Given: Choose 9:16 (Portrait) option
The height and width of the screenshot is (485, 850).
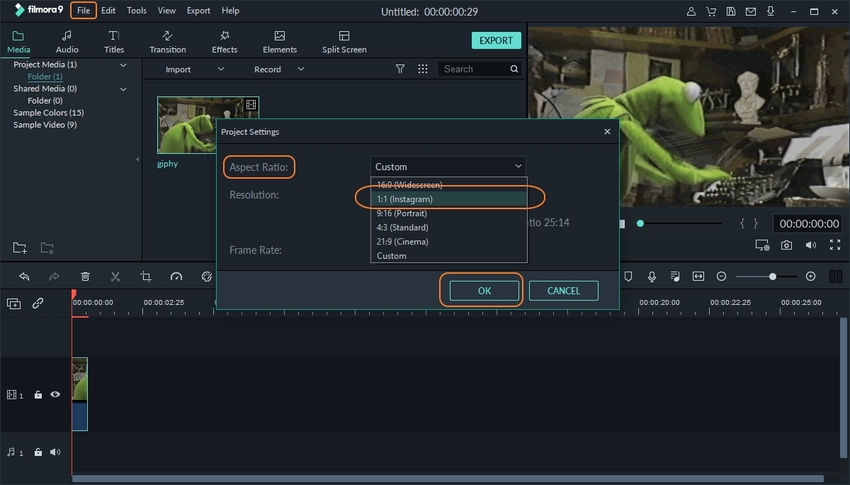Looking at the screenshot, I should click(x=448, y=213).
